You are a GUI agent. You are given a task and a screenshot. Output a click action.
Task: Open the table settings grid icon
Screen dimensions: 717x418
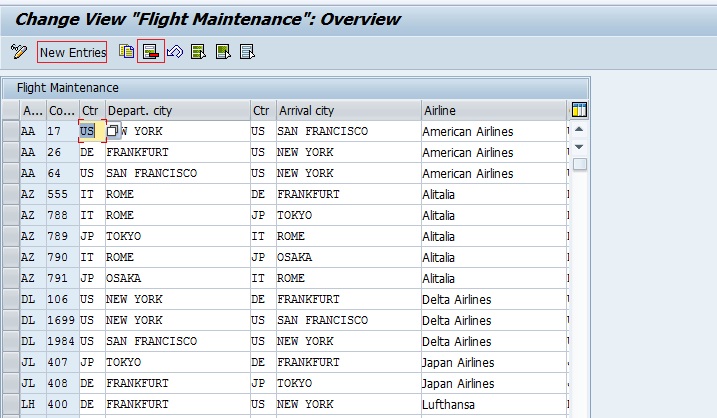578,110
